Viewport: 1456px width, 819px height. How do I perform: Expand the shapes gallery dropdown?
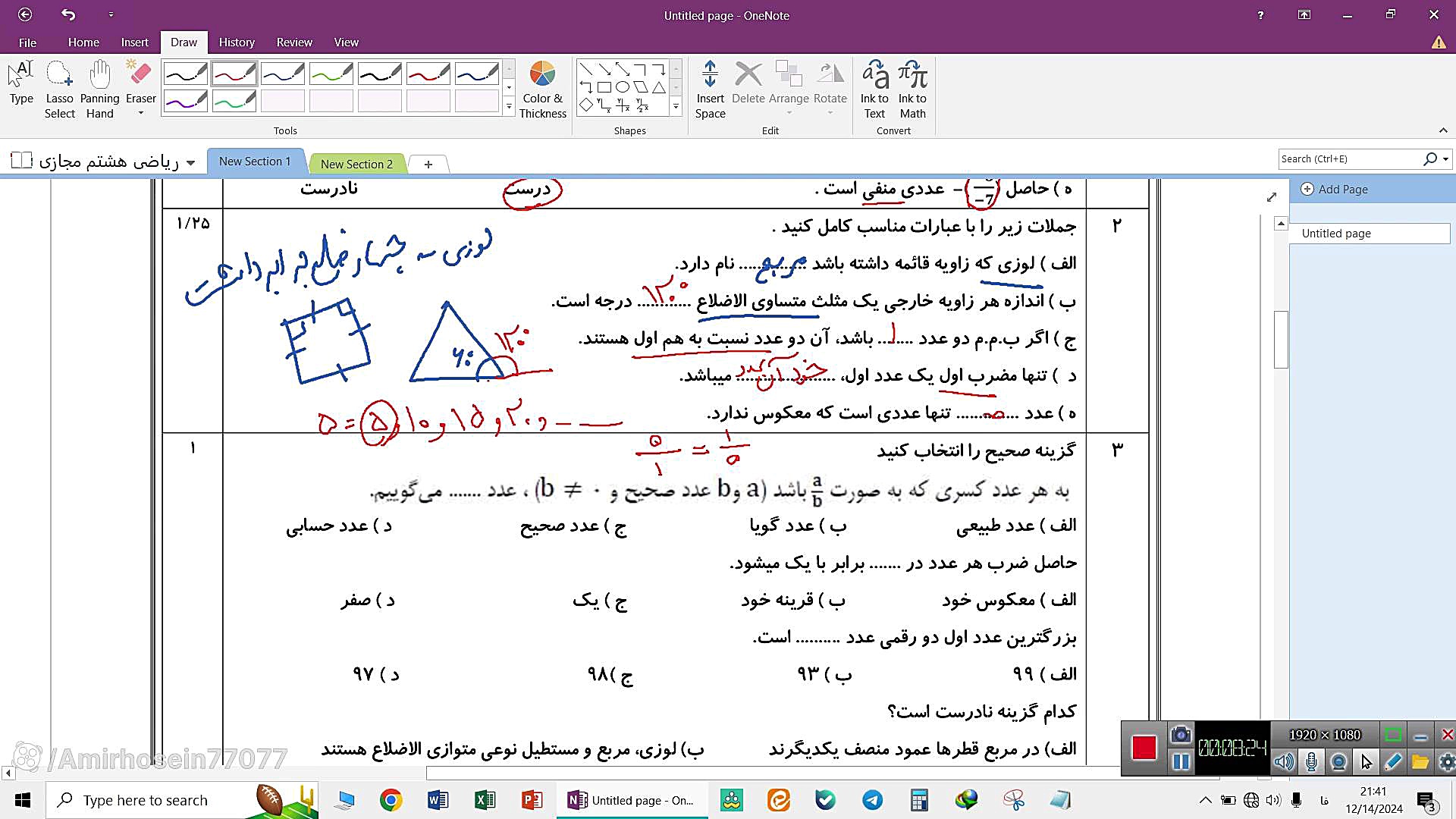676,107
